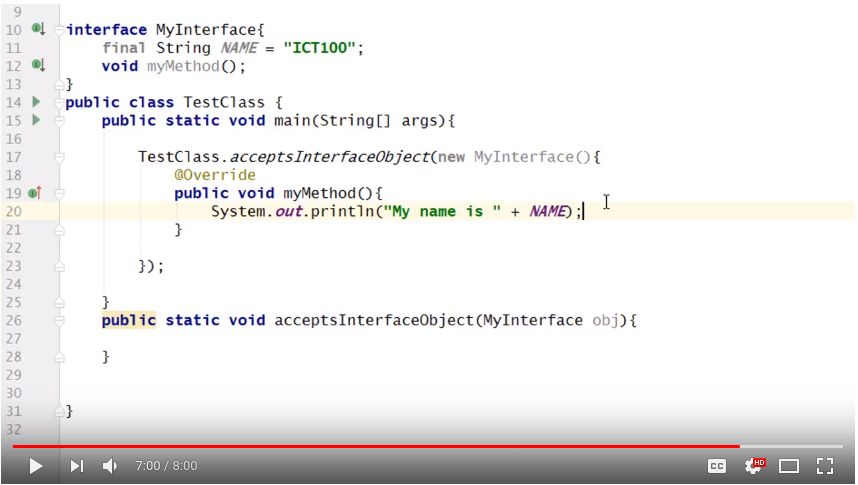This screenshot has width=858, height=485.
Task: Click fold end marker at line 31
Action: pos(59,412)
